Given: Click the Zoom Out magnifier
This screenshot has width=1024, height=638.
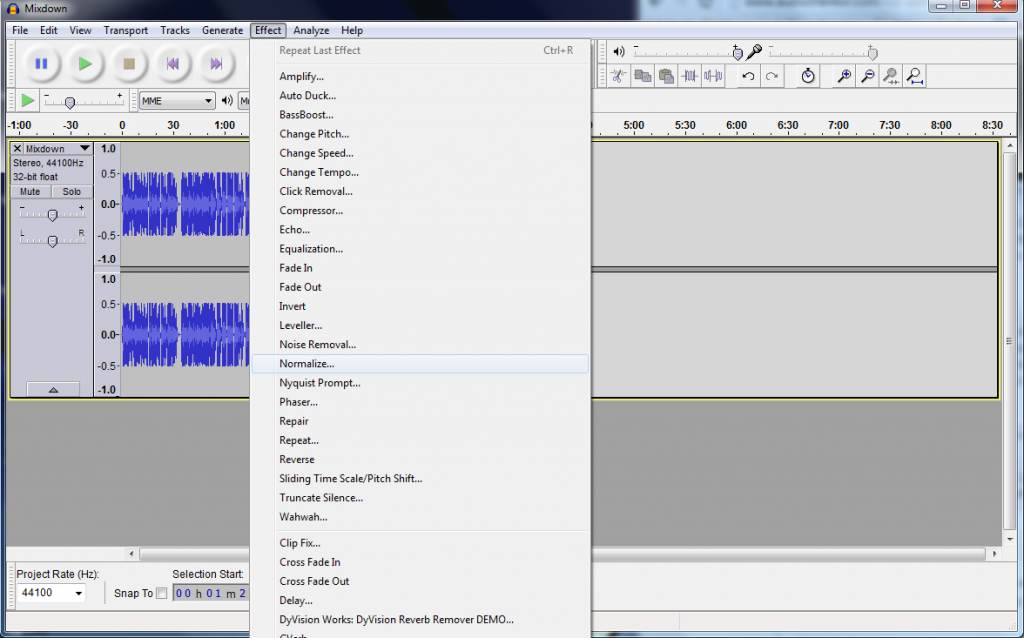Looking at the screenshot, I should [x=868, y=76].
